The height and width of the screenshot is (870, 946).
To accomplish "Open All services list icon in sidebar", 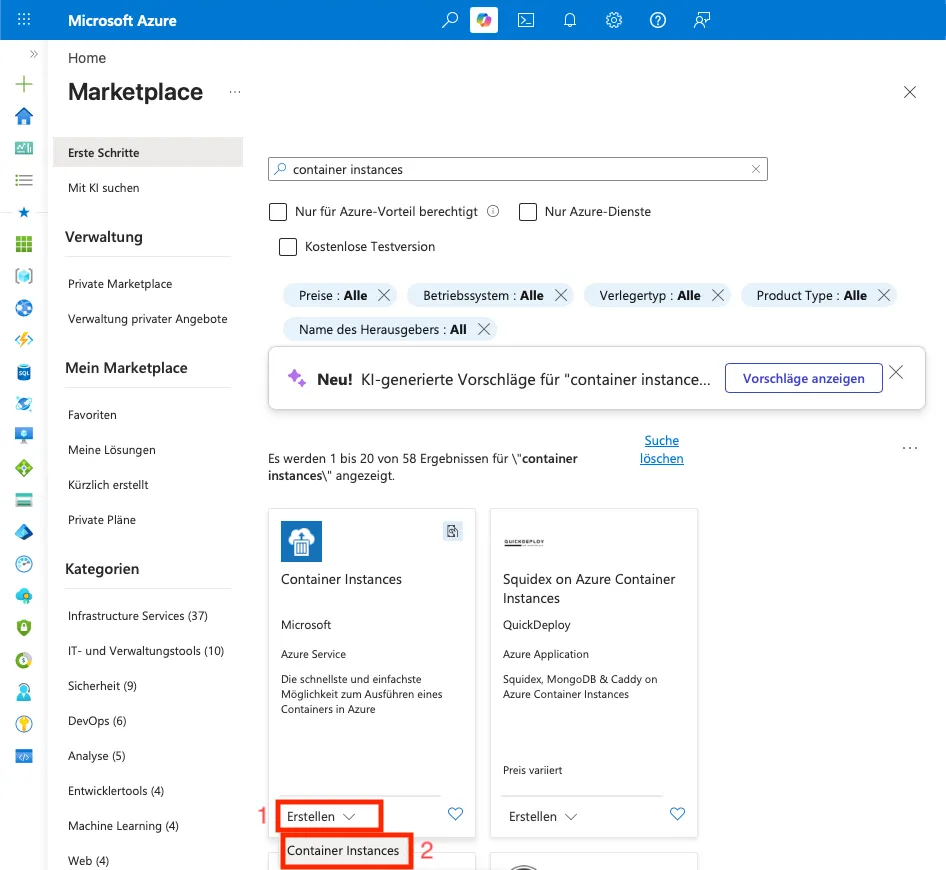I will (24, 180).
